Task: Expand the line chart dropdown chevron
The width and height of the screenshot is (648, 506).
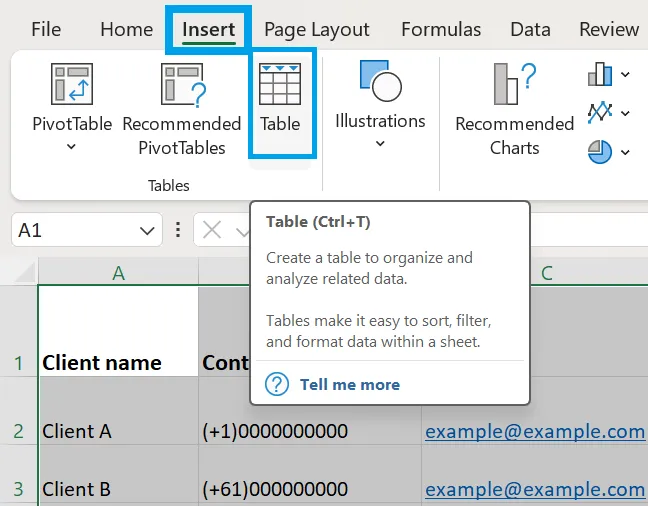Action: 625,113
